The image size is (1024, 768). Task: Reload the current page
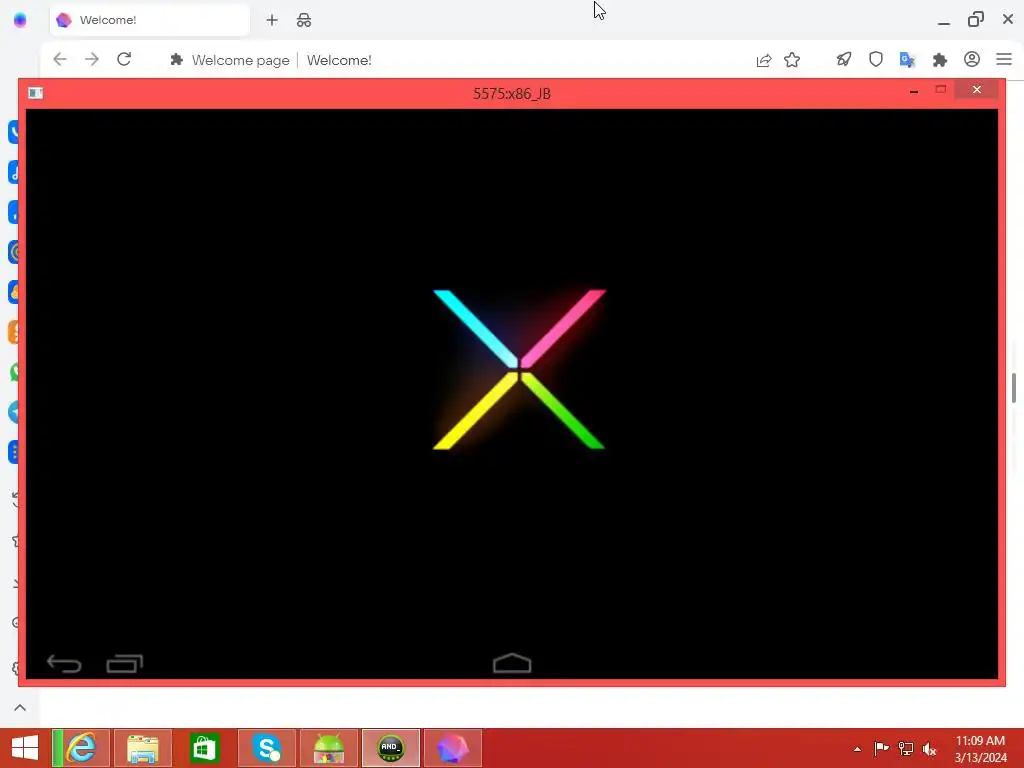pos(124,59)
